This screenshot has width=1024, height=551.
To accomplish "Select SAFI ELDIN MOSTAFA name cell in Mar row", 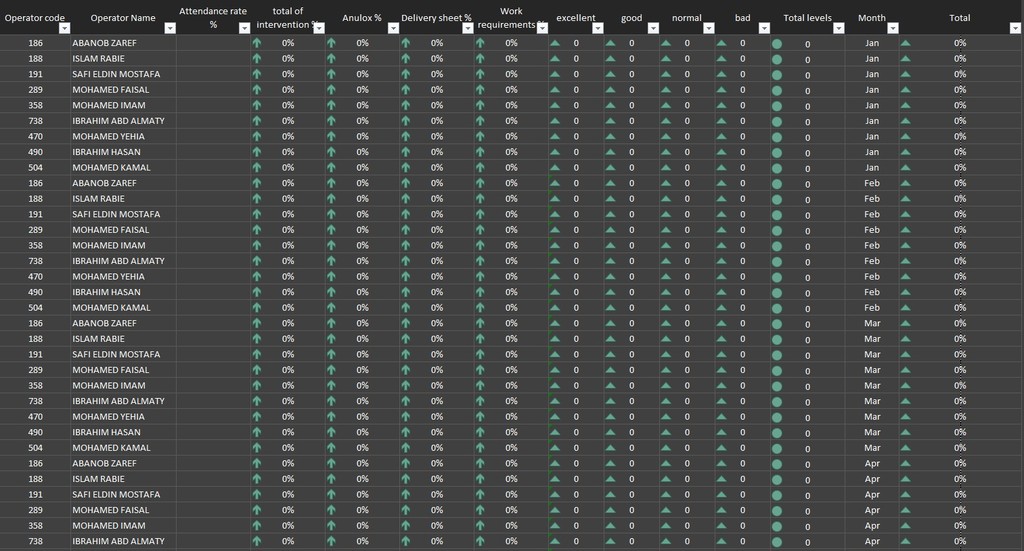I will (x=123, y=354).
